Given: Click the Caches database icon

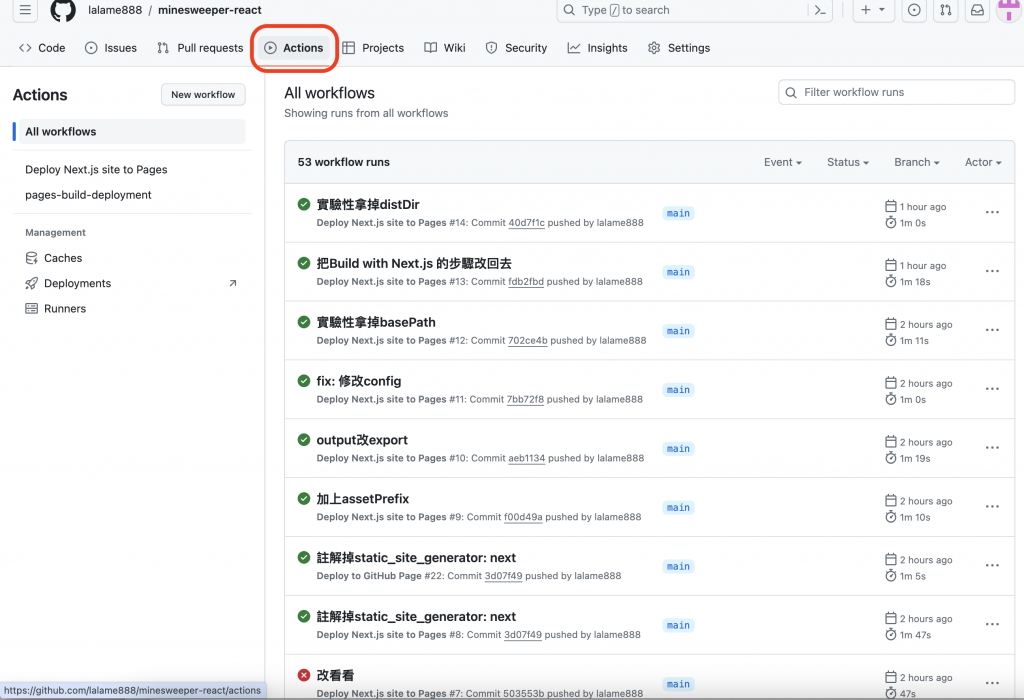Looking at the screenshot, I should coord(31,258).
